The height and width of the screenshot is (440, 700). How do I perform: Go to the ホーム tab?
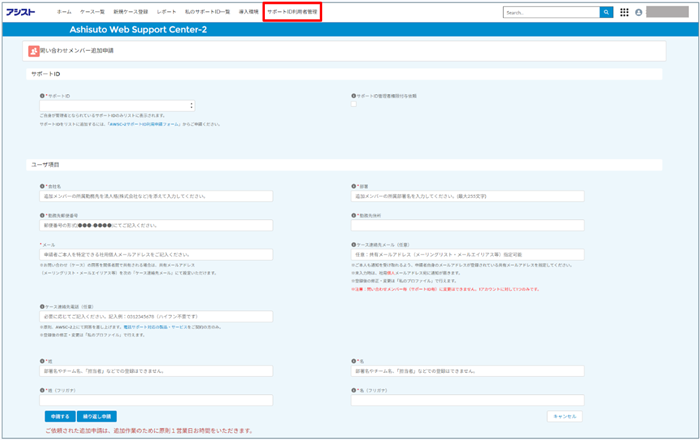click(x=64, y=12)
